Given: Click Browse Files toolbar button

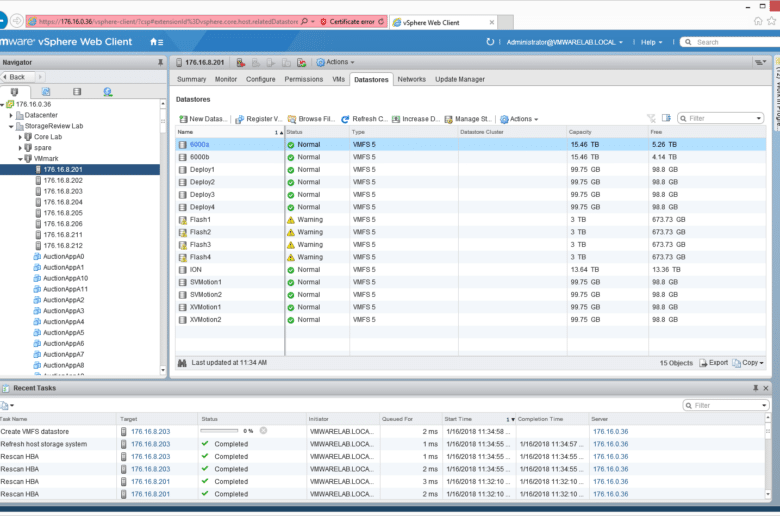Looking at the screenshot, I should [311, 119].
